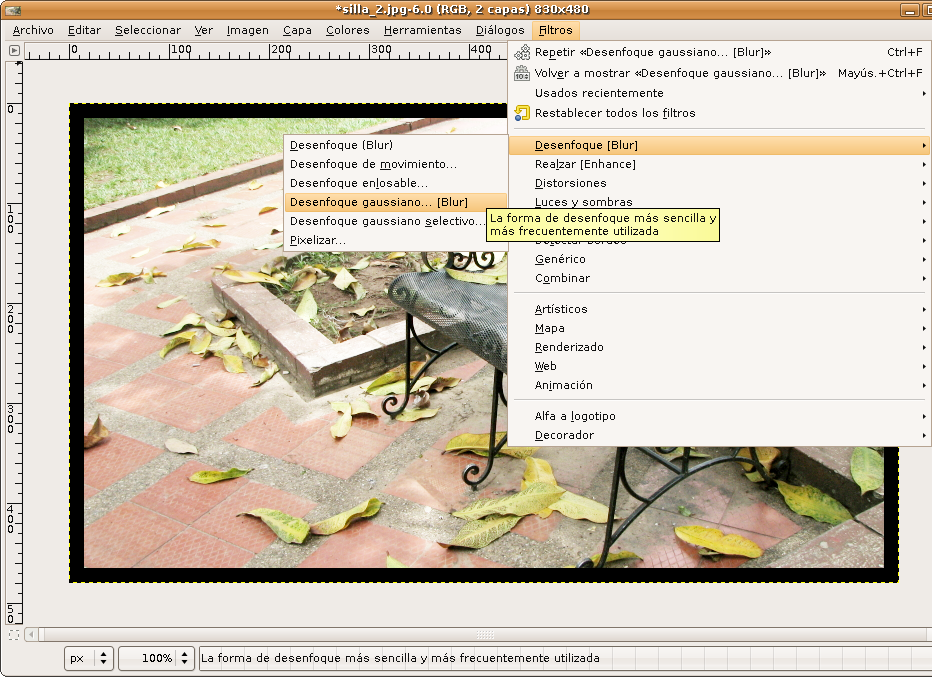Open the 100% zoom level dropdown
Viewport: 932px width, 677px height.
tap(156, 658)
